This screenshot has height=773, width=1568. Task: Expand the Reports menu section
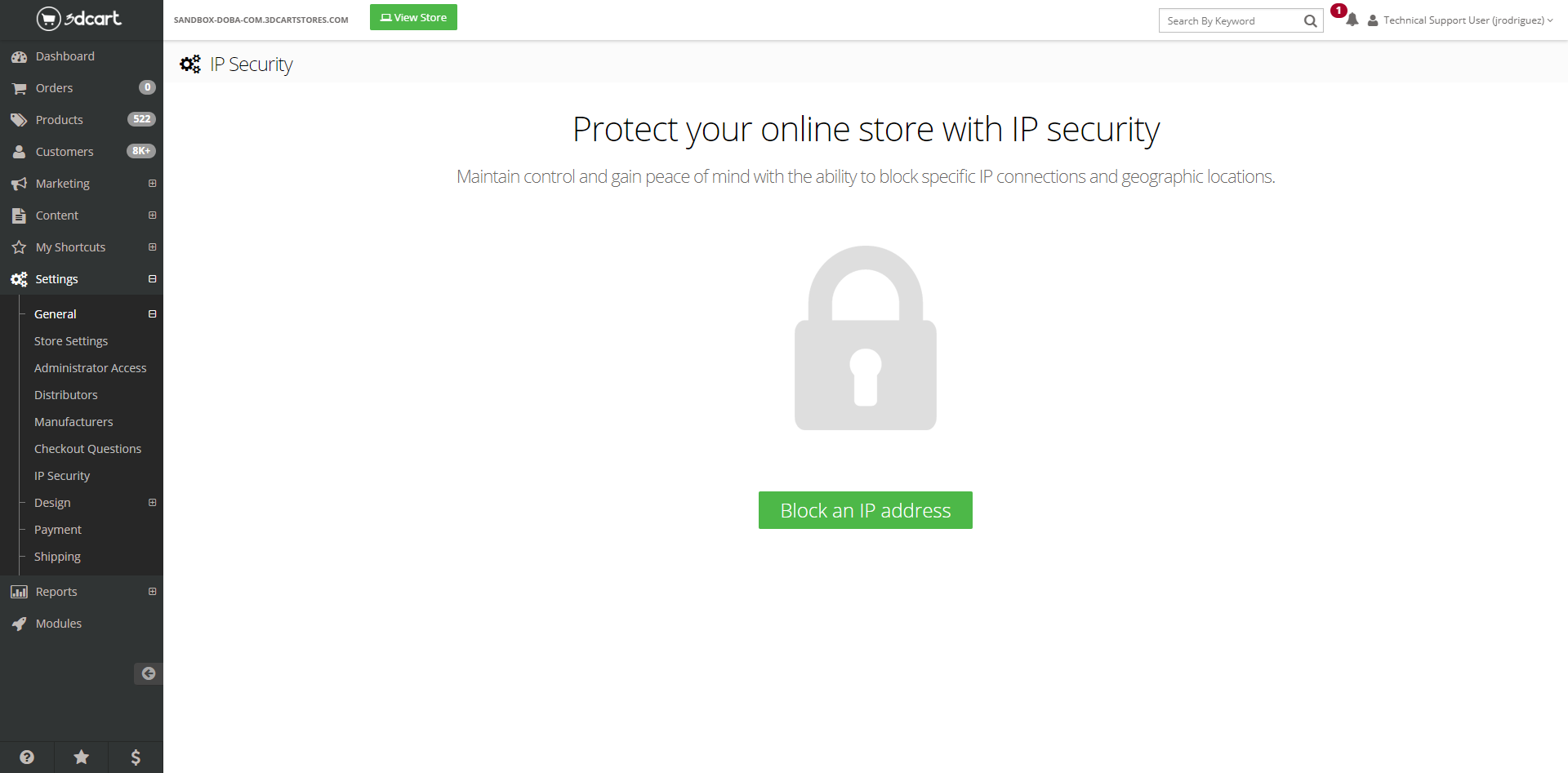(152, 592)
